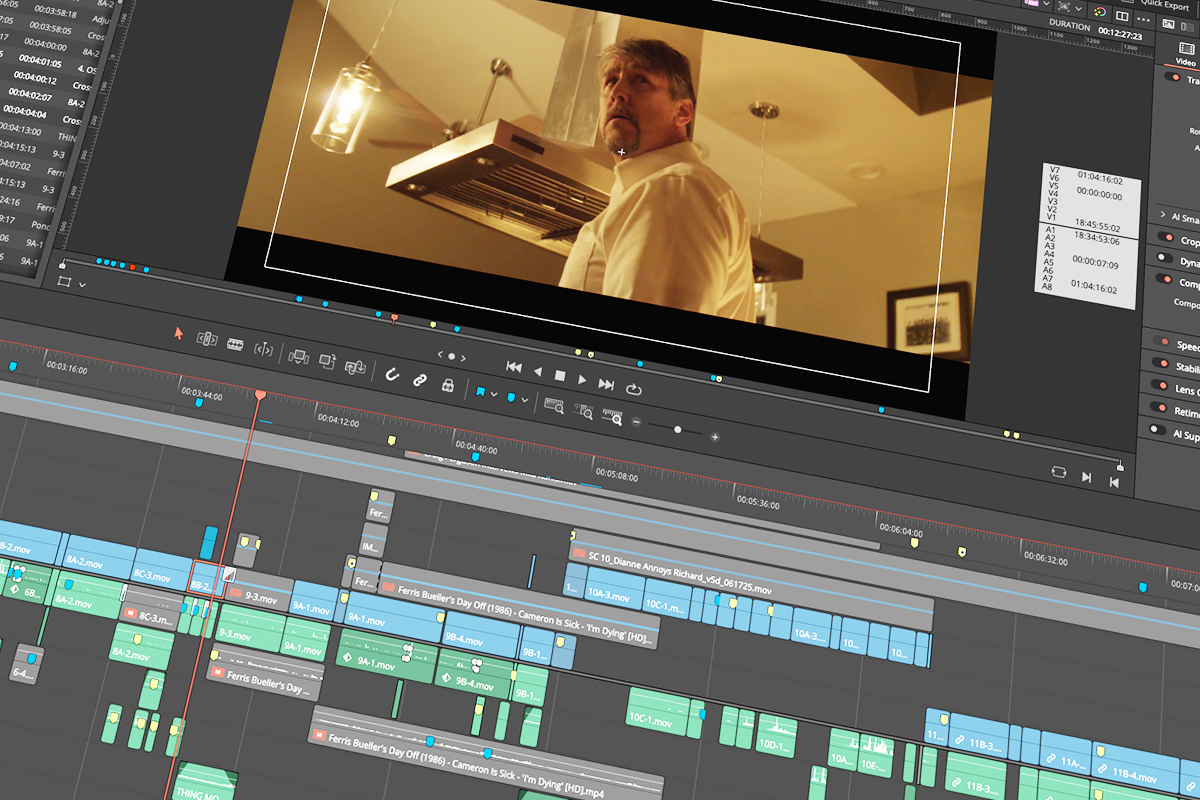Click the red timeline playhead handle
1200x800 pixels.
(x=260, y=396)
